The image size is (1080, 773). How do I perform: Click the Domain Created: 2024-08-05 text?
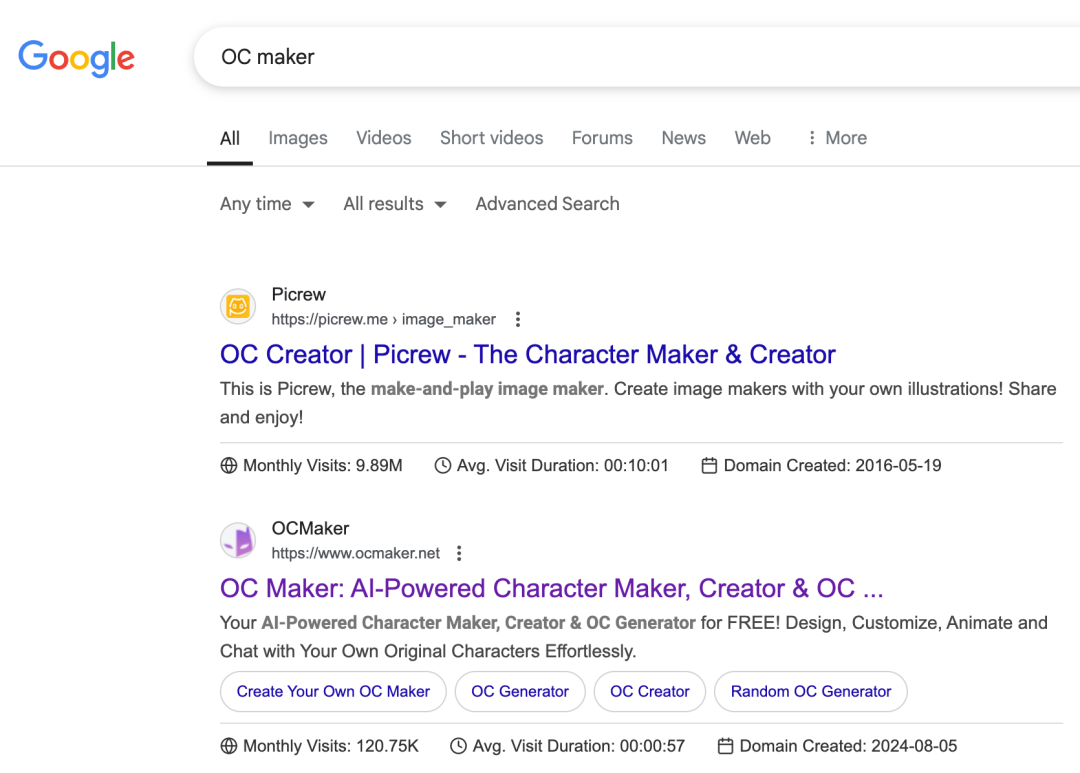848,746
